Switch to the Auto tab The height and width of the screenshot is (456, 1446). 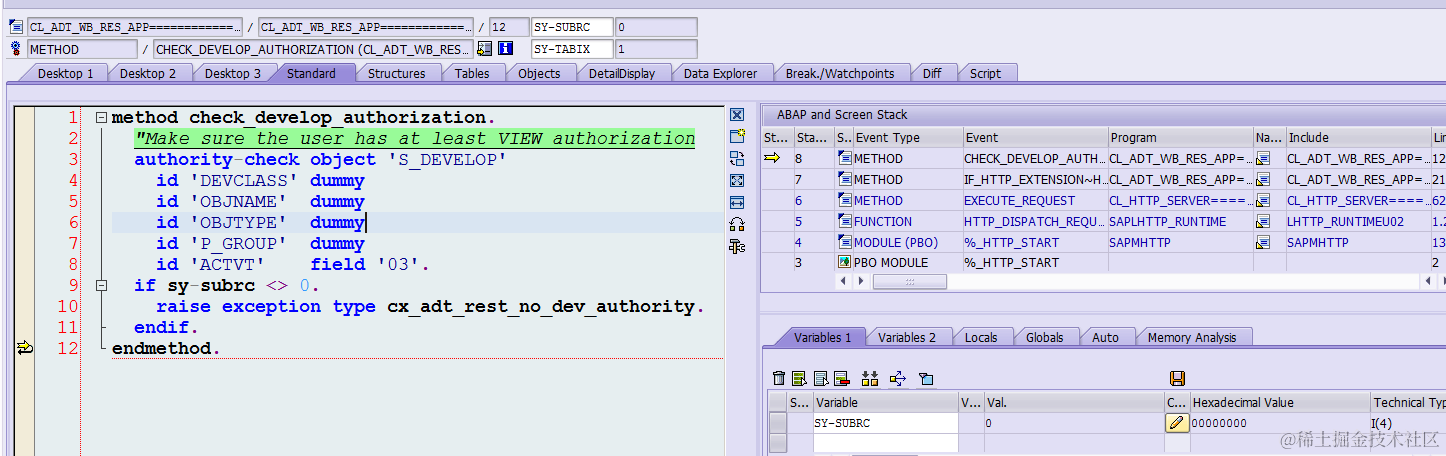pos(1105,337)
